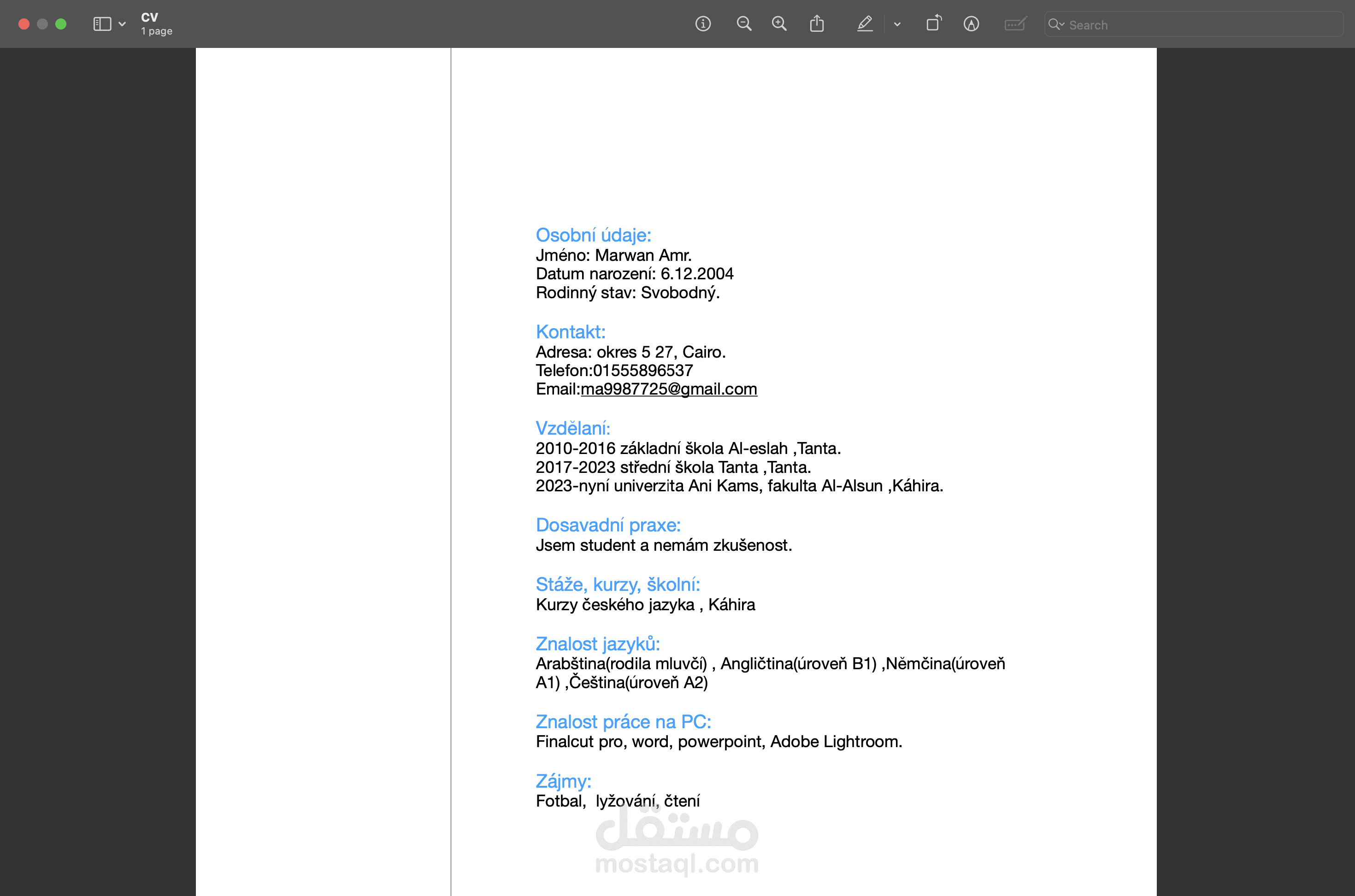The image size is (1355, 896).
Task: Expand the sidebar view options chevron
Action: pos(122,24)
